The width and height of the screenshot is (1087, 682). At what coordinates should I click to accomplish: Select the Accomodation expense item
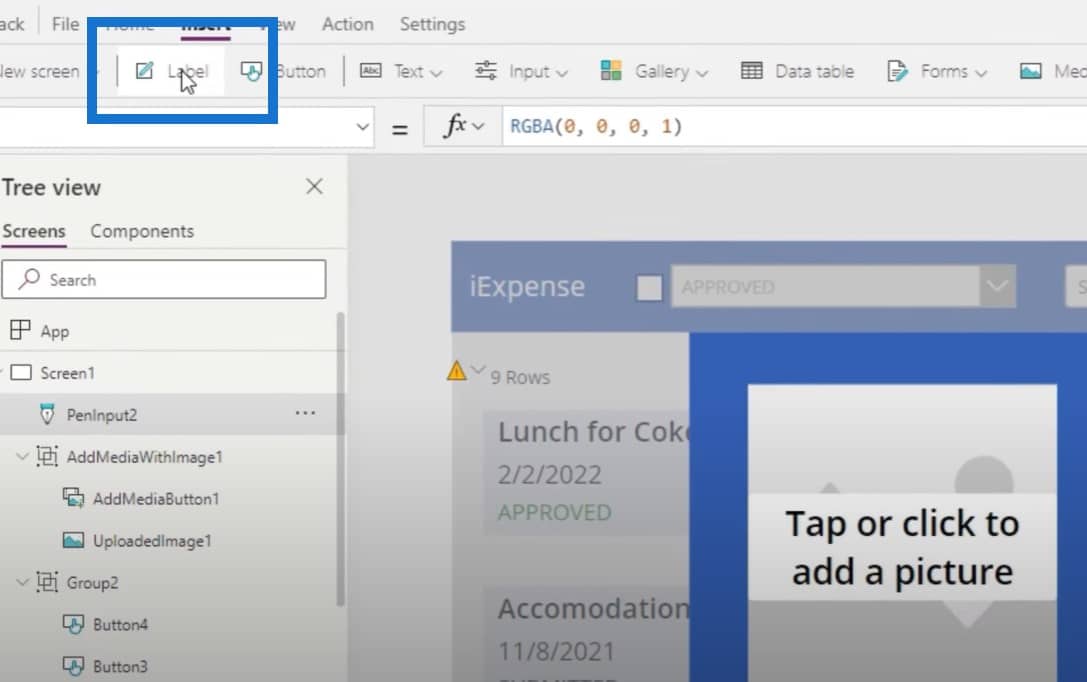586,634
